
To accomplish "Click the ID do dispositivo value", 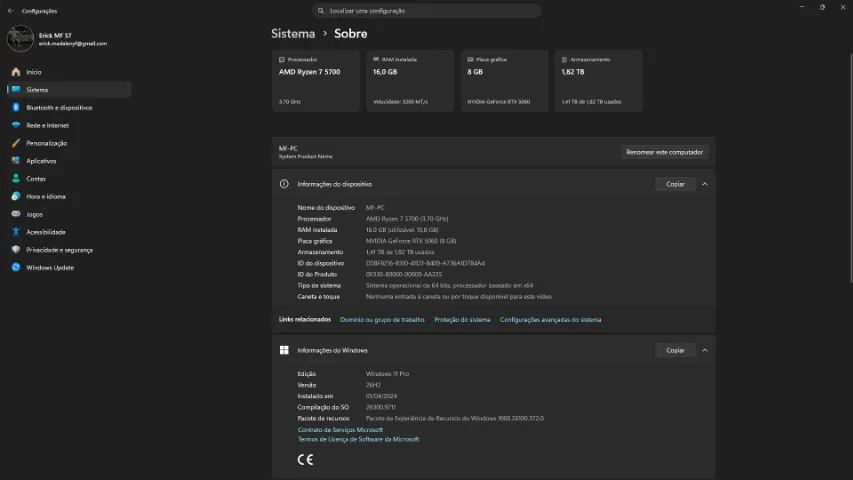I will (425, 263).
